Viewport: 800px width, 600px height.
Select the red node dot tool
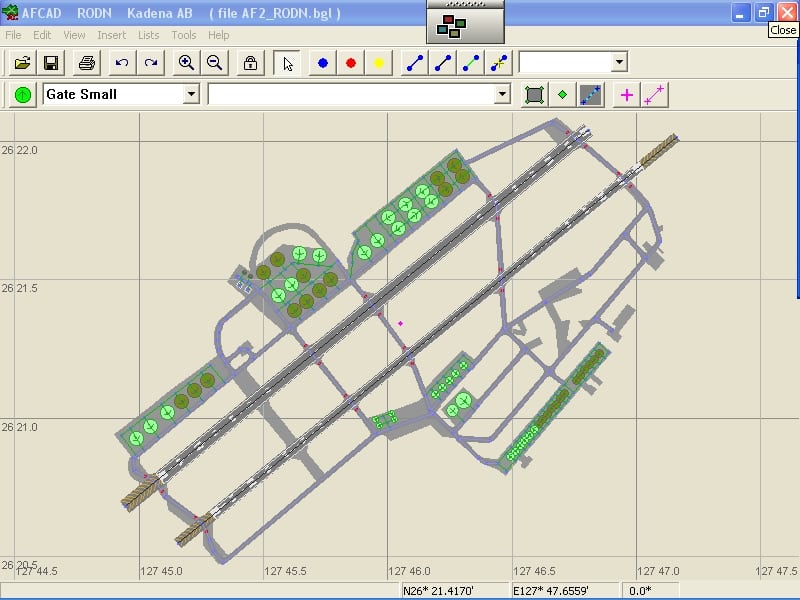[x=351, y=63]
